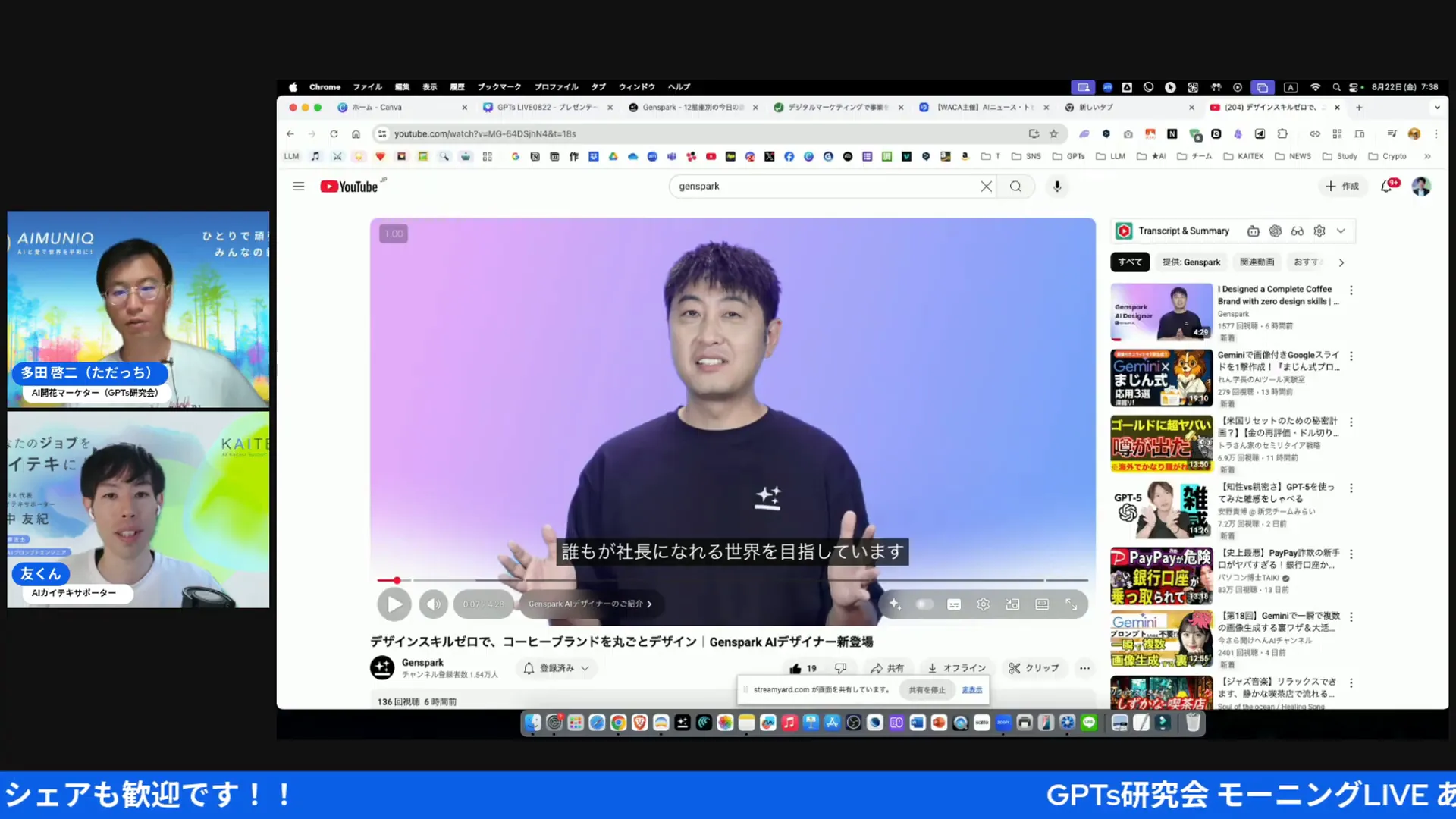
Task: Click 共有を停止 in sharing bar
Action: [x=927, y=690]
